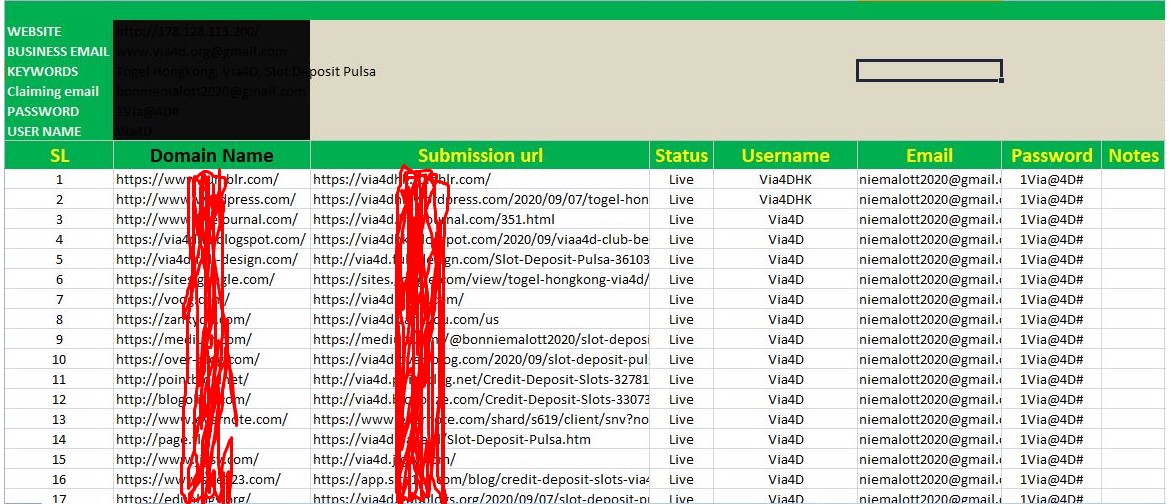Select SL number 13 cell
1169x504 pixels.
(x=59, y=420)
